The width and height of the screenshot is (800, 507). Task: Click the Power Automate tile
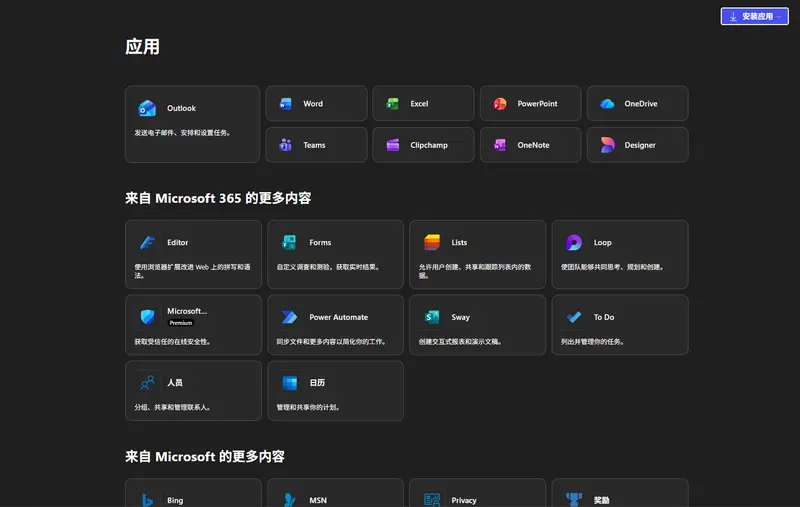(335, 325)
